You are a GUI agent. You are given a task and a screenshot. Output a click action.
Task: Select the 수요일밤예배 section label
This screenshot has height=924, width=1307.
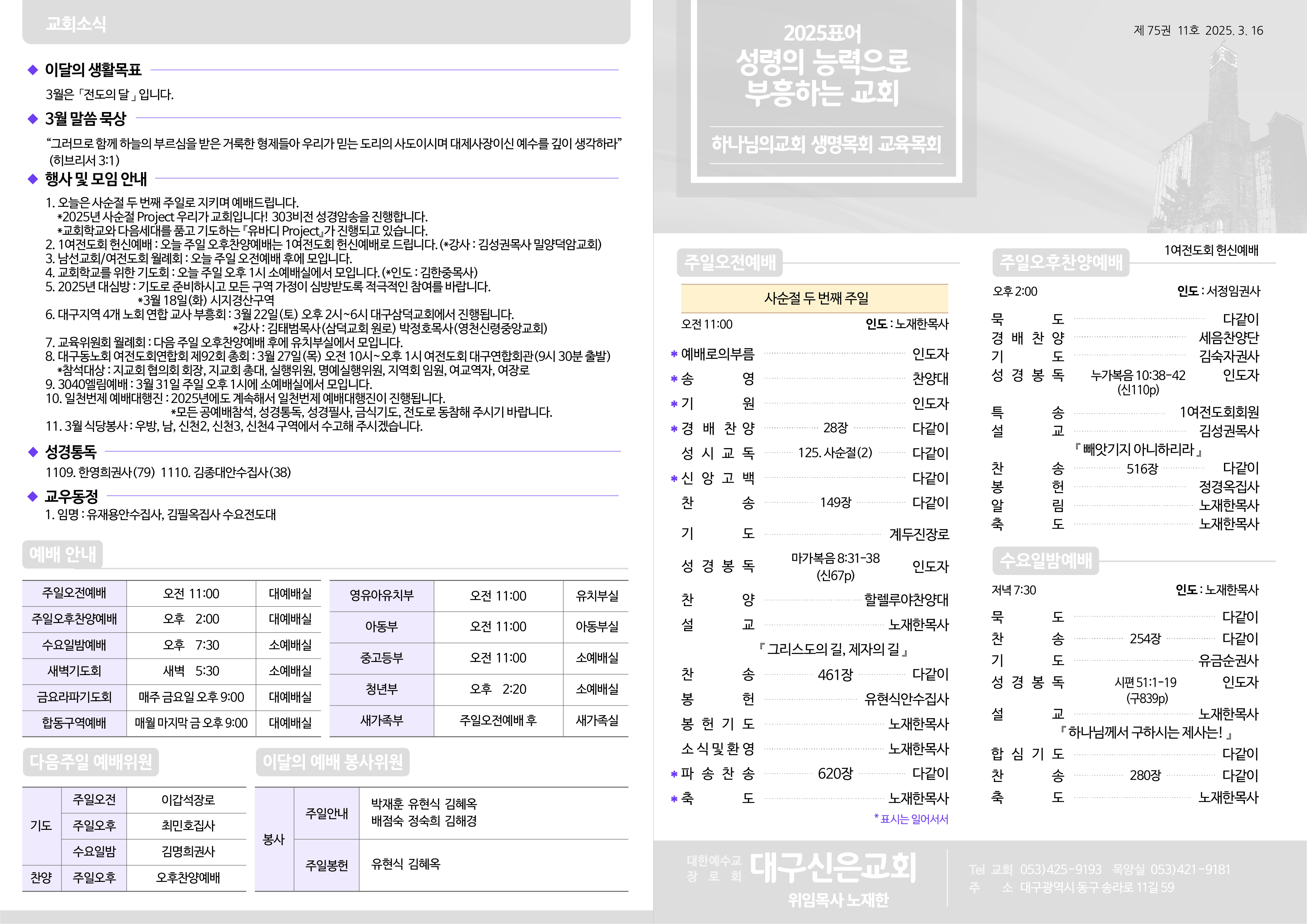[x=1046, y=560]
